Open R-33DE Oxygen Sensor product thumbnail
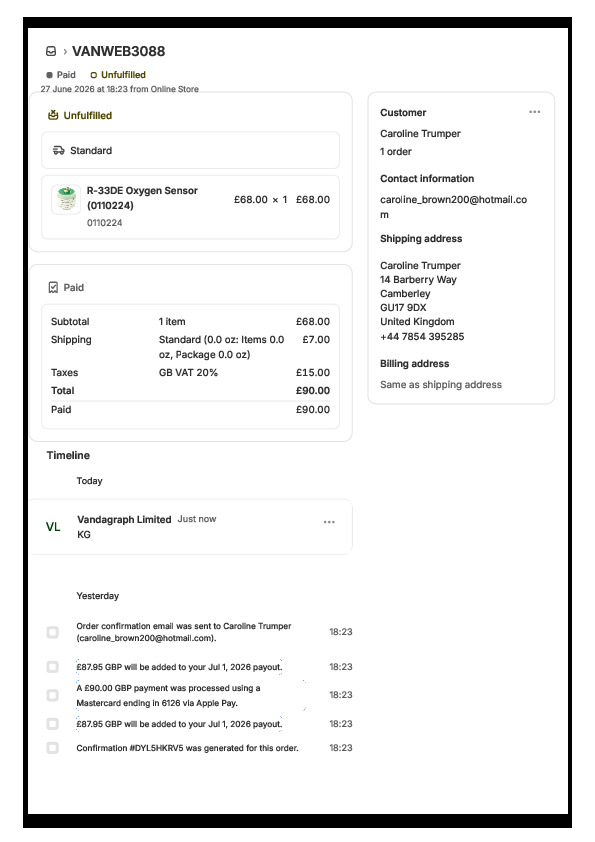The height and width of the screenshot is (842, 595). pyautogui.click(x=66, y=199)
